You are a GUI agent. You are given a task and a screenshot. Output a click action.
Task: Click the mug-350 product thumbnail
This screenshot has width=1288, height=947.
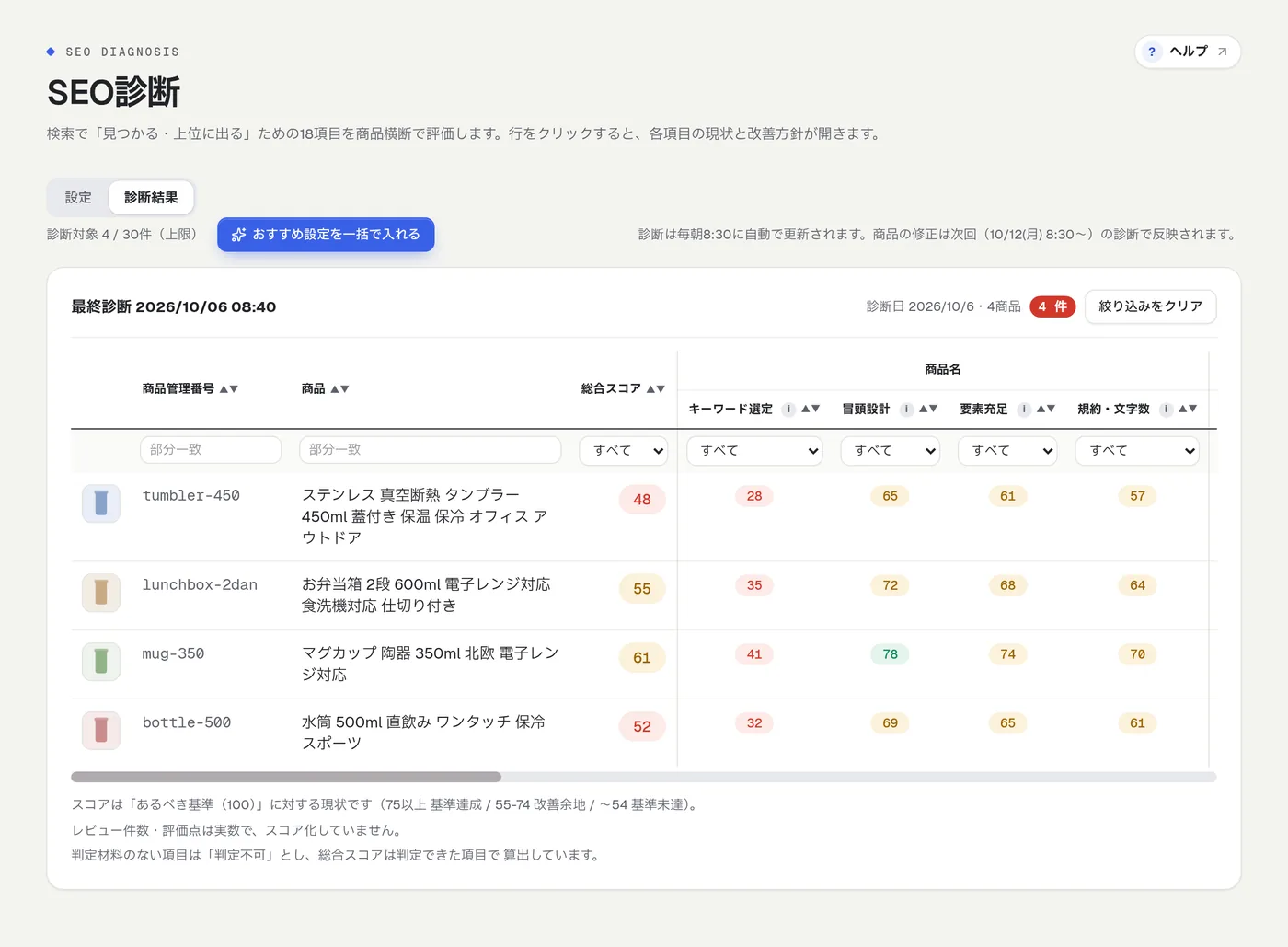click(x=101, y=662)
